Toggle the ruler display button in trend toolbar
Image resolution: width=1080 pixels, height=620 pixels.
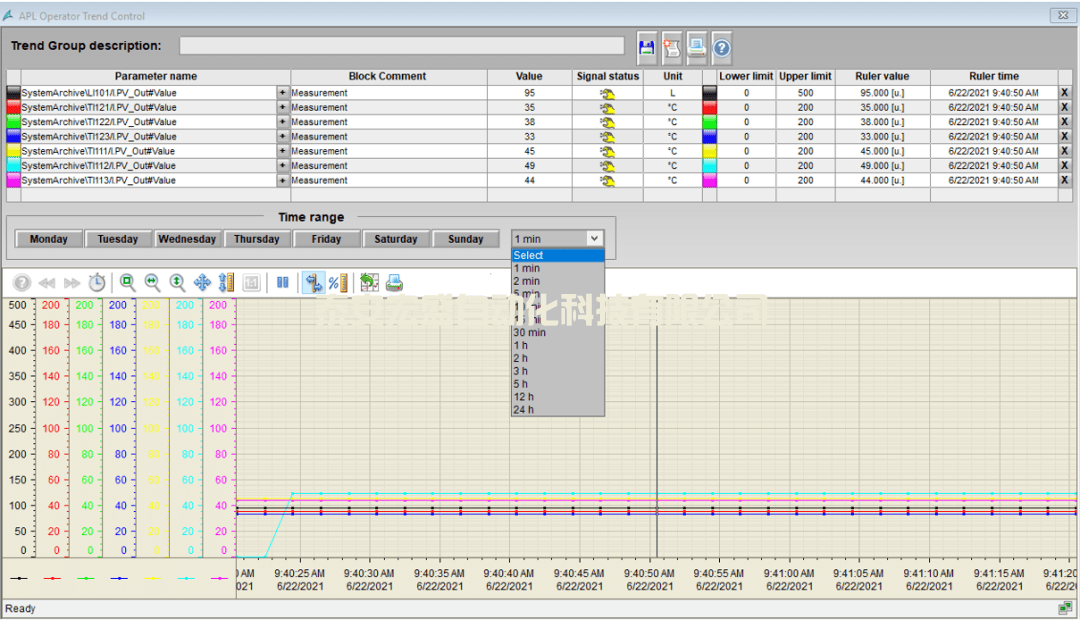tap(313, 283)
